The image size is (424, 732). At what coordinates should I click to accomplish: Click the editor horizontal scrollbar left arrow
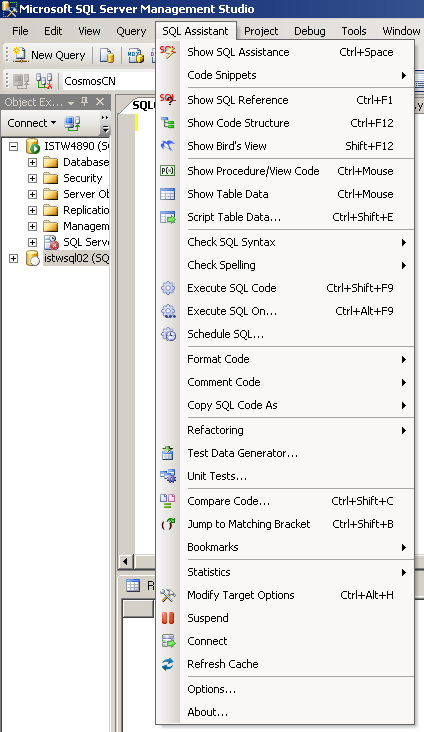click(x=125, y=562)
